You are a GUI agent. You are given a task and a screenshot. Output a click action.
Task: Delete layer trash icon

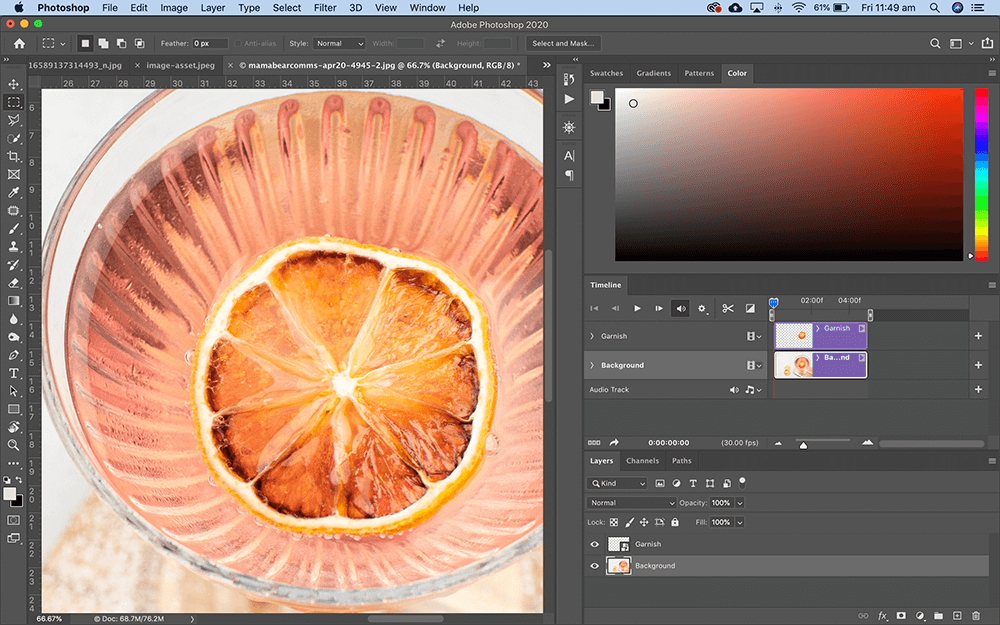[x=976, y=616]
